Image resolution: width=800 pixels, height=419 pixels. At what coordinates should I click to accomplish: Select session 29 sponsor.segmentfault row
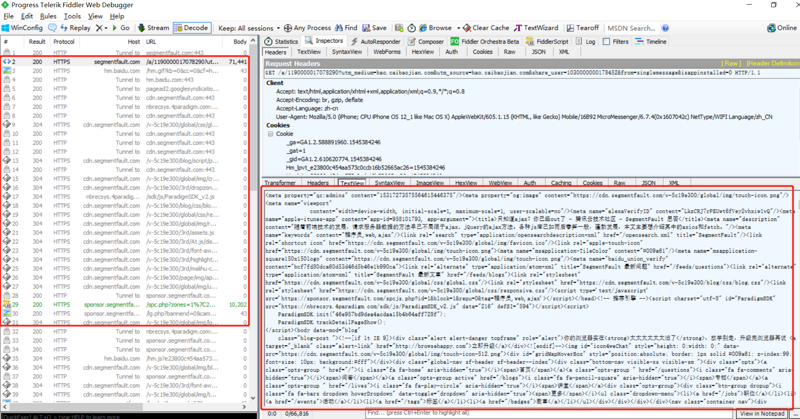pyautogui.click(x=125, y=305)
